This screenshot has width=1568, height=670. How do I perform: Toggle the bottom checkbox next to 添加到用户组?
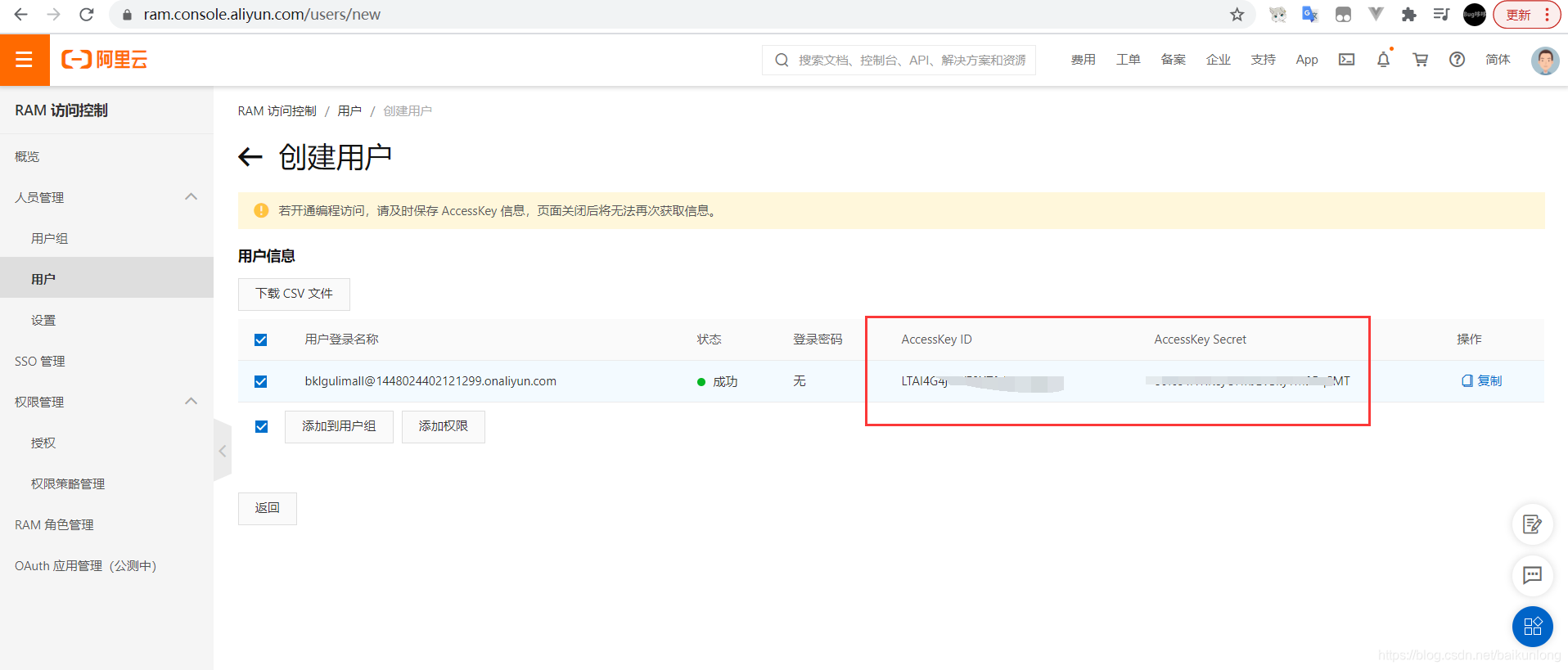point(262,427)
